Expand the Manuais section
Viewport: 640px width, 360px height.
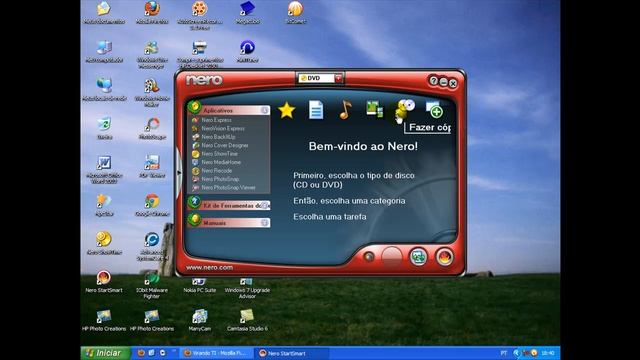pos(264,222)
